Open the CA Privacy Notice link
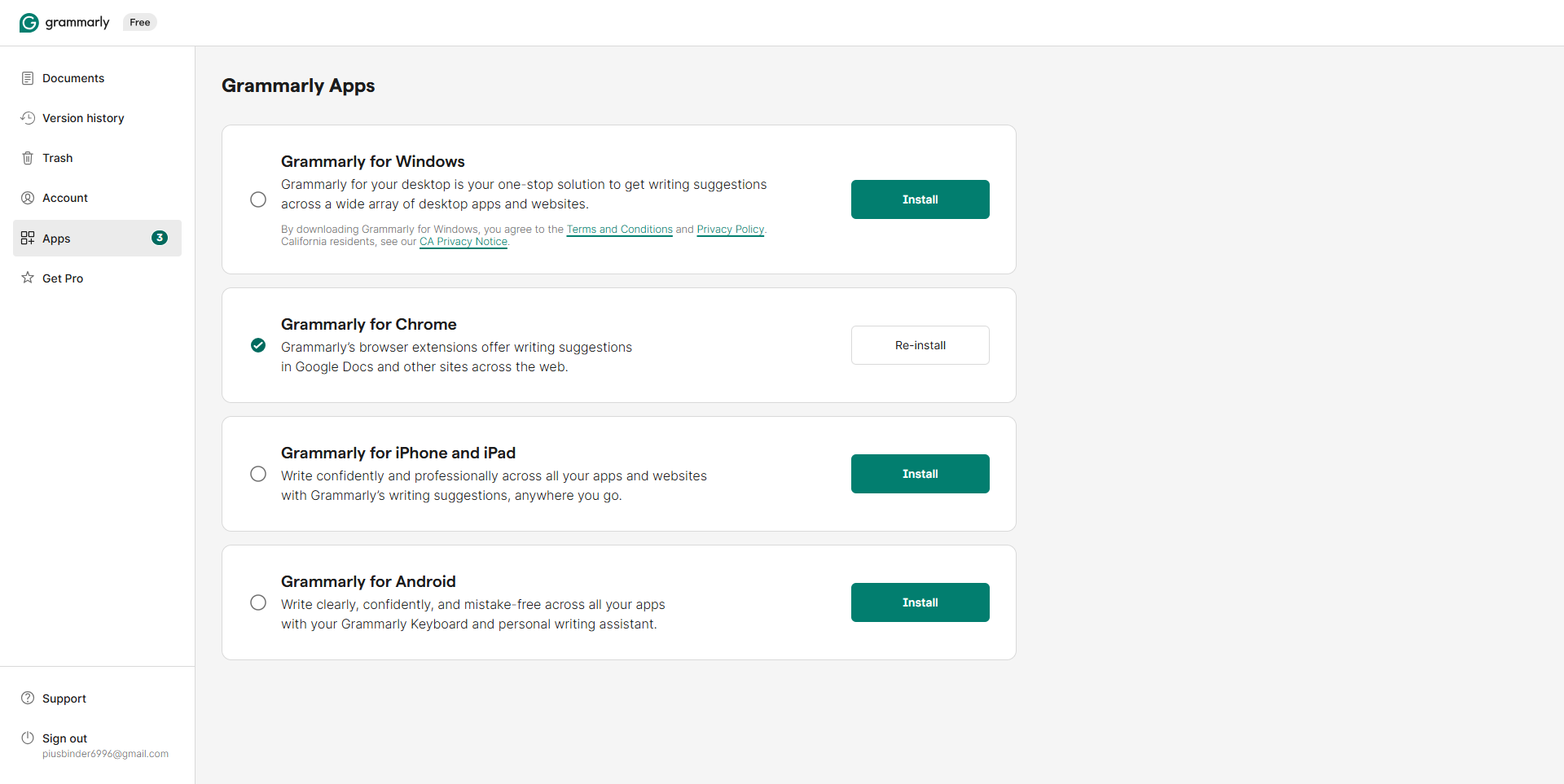 pos(463,242)
